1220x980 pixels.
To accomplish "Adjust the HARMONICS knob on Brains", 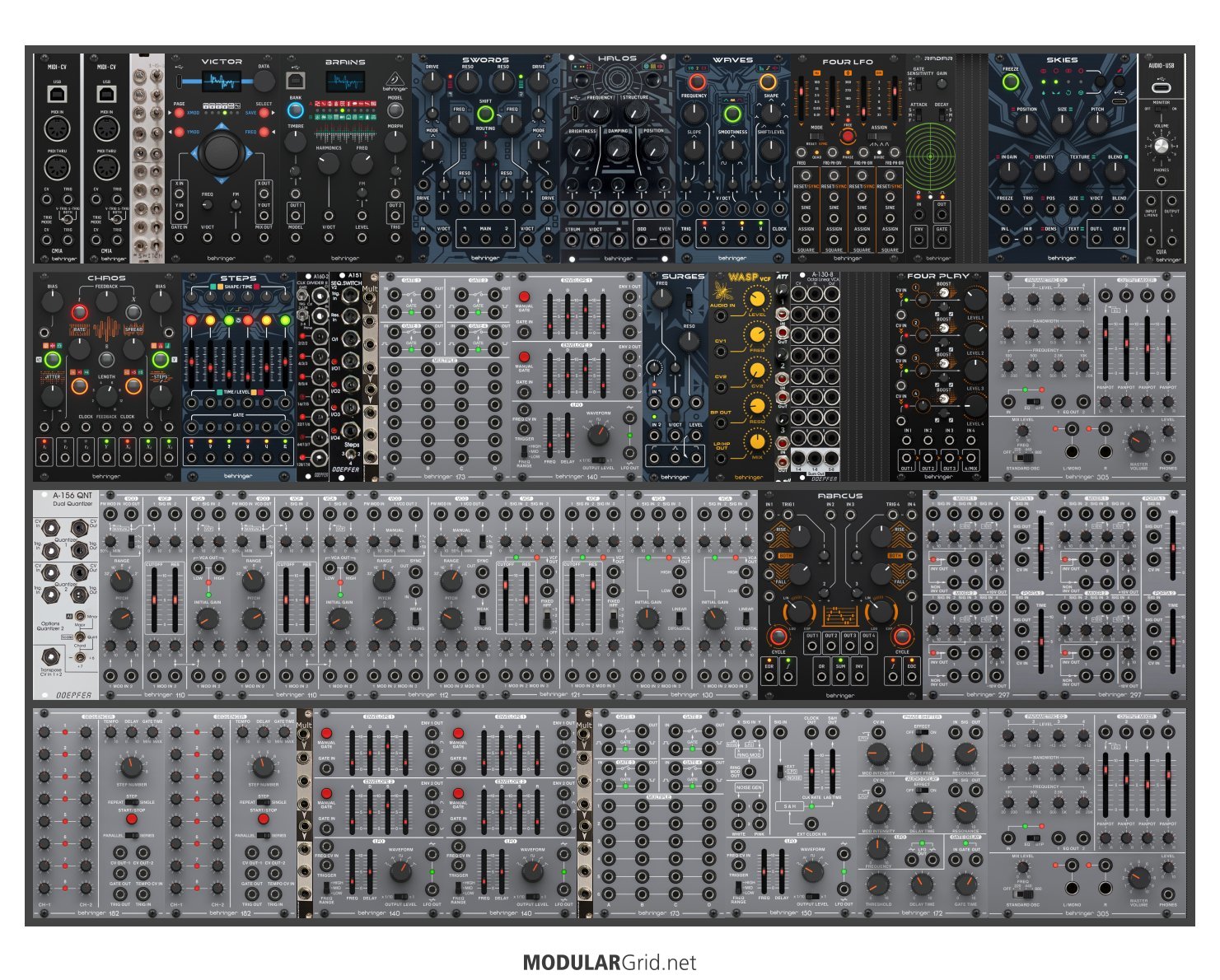I will pos(329,163).
